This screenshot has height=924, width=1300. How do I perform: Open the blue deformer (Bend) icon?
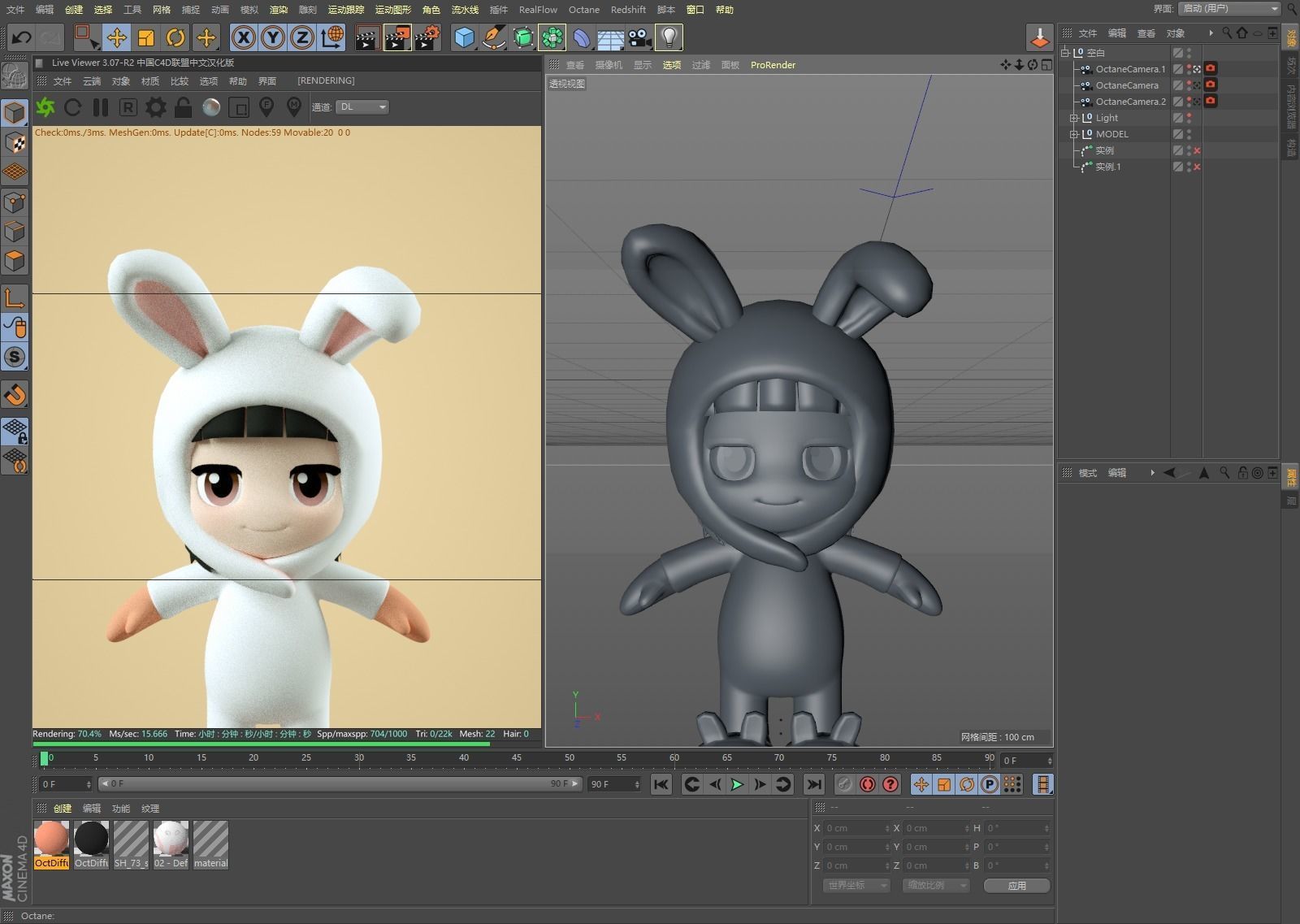pos(582,37)
